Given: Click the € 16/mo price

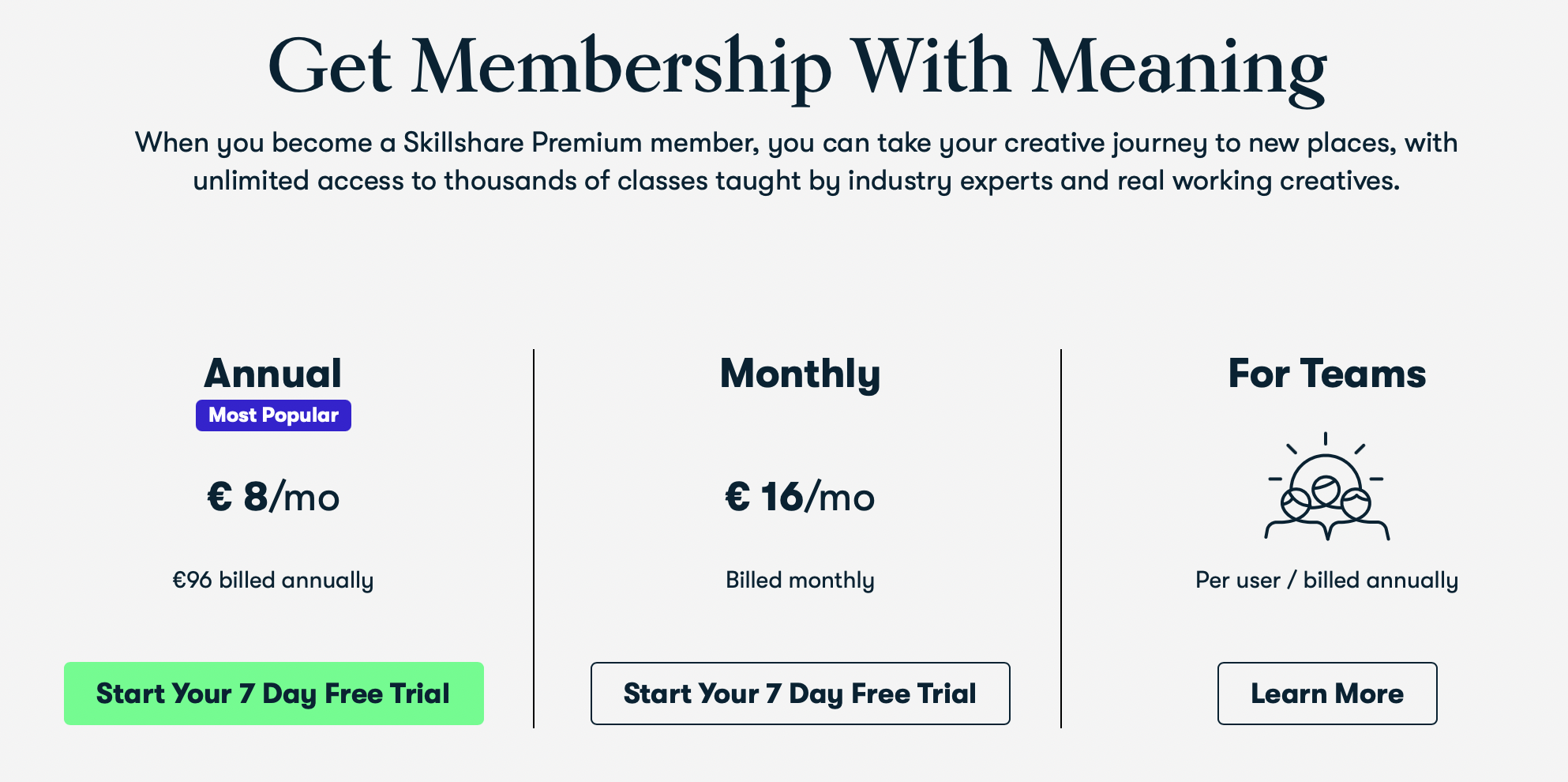Looking at the screenshot, I should click(x=800, y=497).
